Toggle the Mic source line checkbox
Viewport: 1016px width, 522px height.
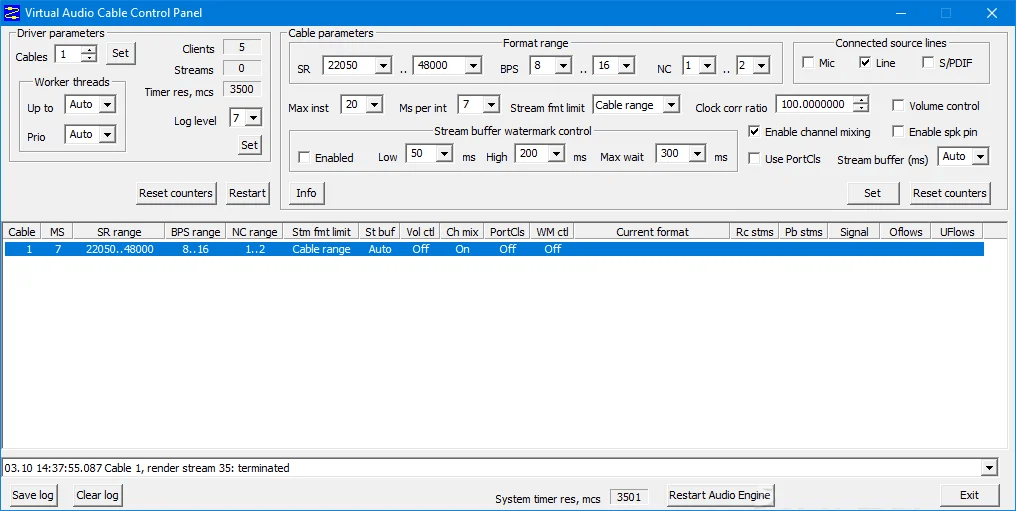pyautogui.click(x=808, y=63)
